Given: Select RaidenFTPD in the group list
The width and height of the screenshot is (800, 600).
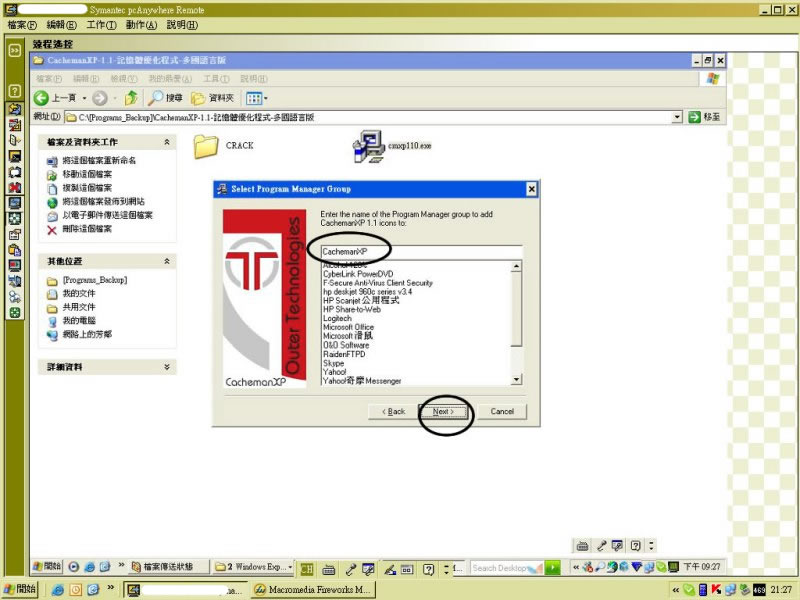Looking at the screenshot, I should coord(344,354).
